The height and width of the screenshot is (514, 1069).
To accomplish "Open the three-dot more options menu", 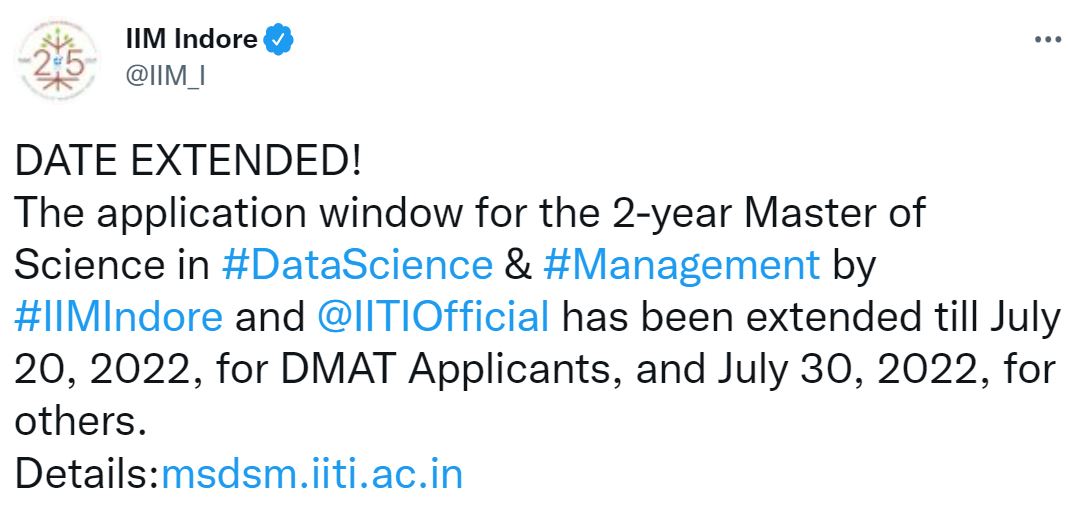I will (x=1046, y=40).
